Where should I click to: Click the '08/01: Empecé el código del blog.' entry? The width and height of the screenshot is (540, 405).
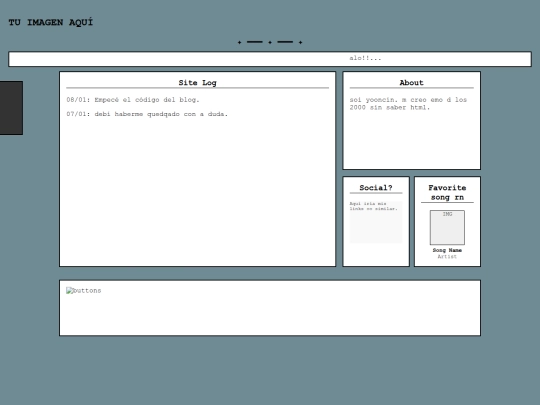133,100
